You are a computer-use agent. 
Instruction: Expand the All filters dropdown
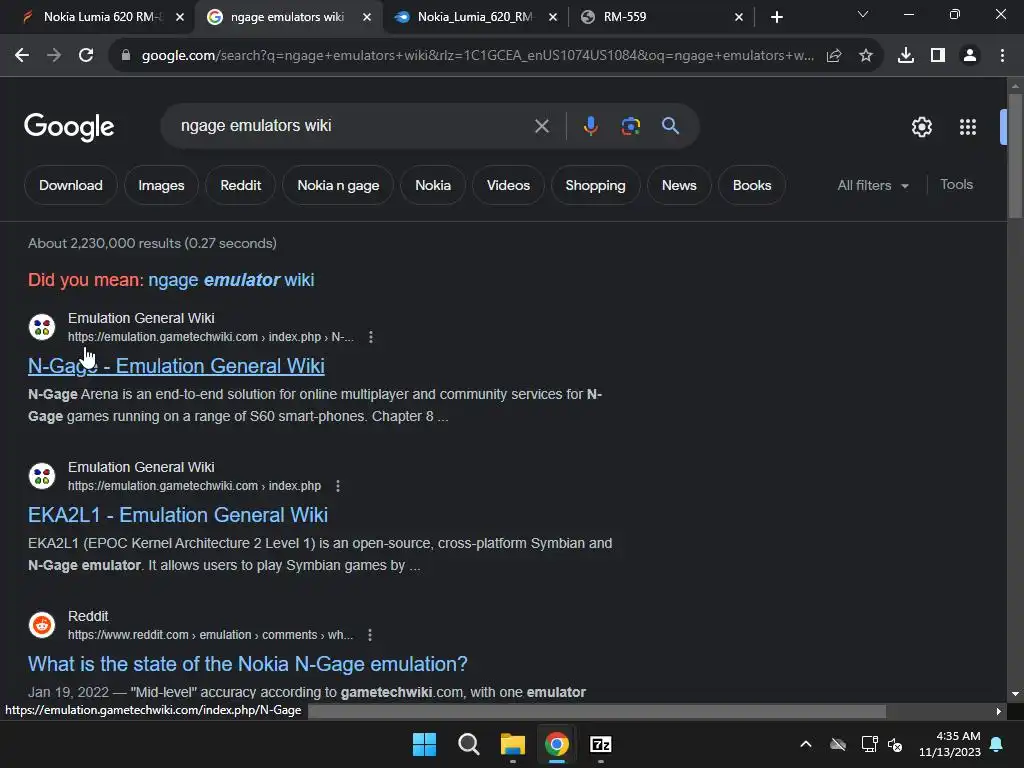(x=873, y=185)
